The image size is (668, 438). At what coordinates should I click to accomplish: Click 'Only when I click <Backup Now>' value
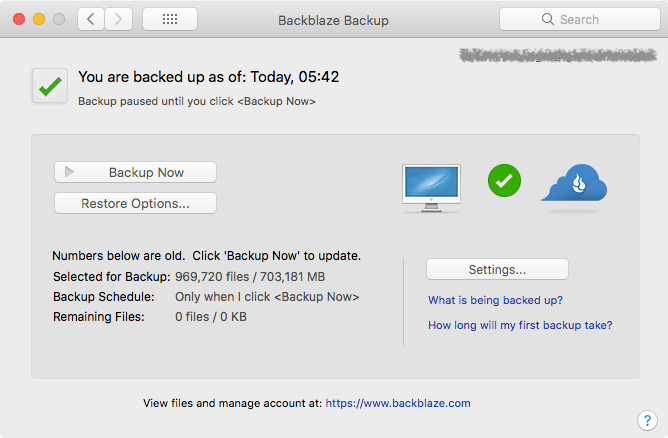267,297
